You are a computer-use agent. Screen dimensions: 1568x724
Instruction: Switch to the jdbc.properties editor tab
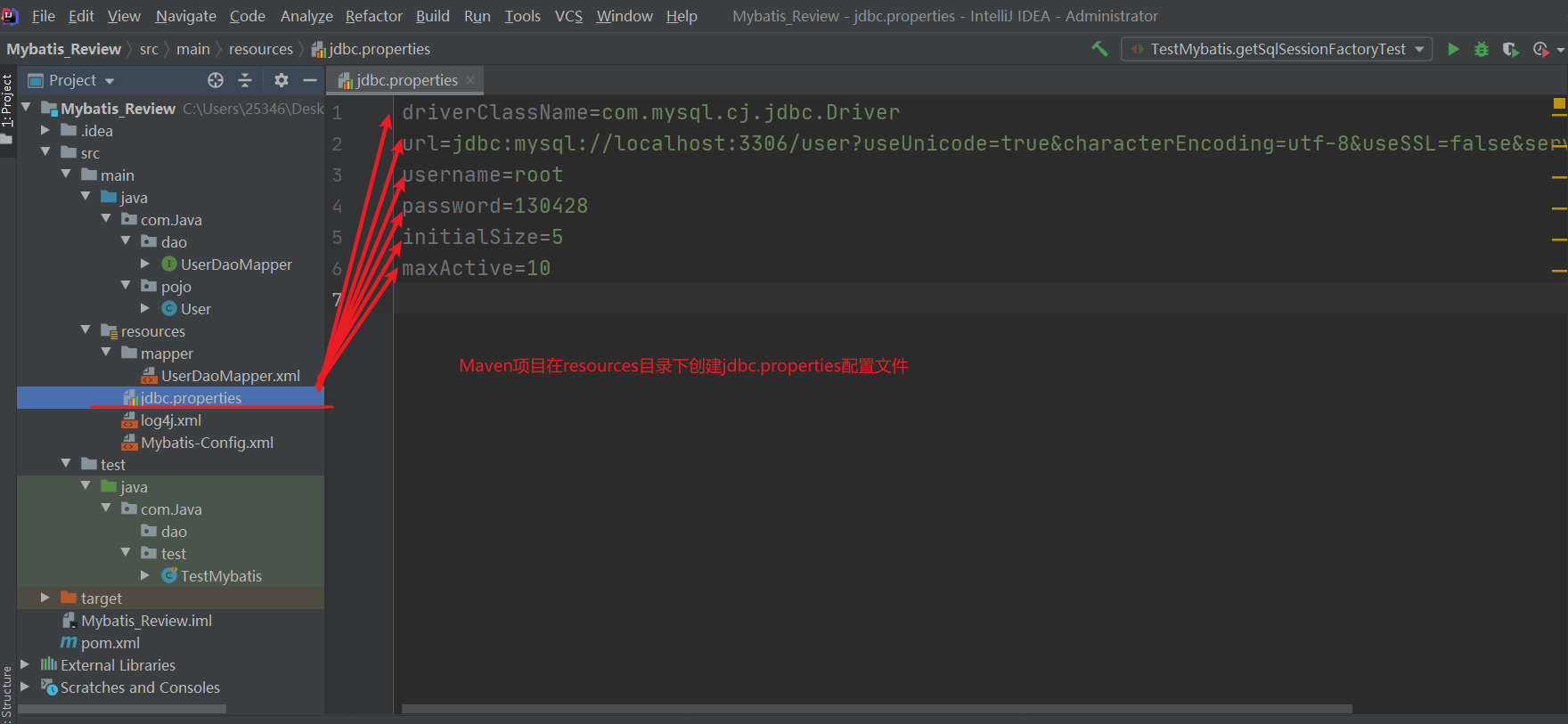(x=405, y=80)
